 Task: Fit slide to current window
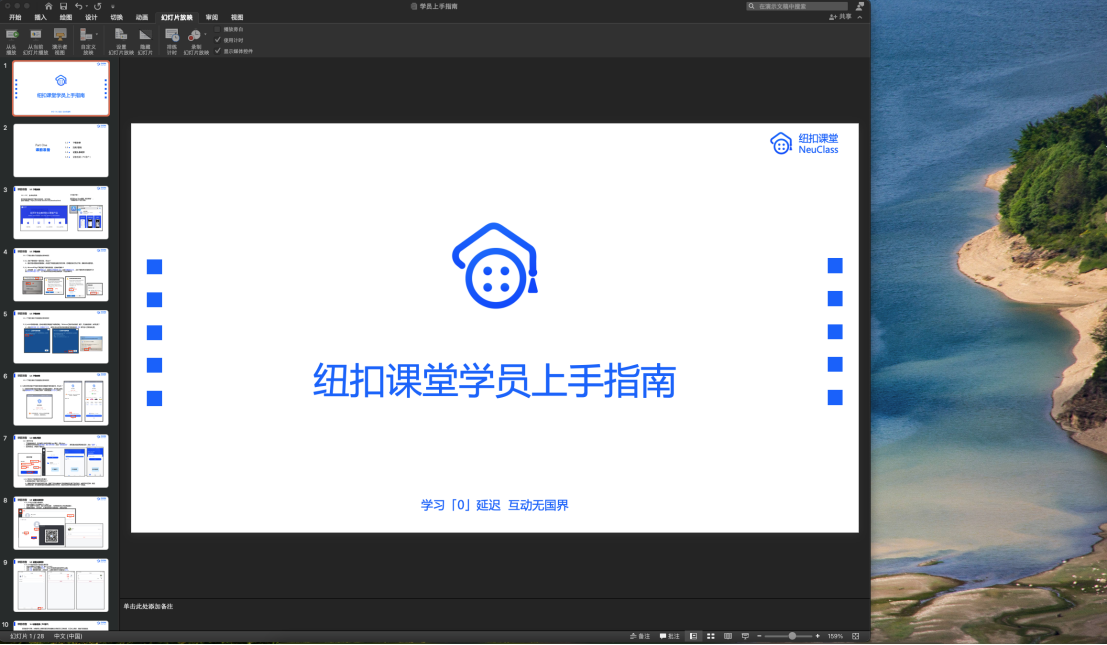pos(856,636)
